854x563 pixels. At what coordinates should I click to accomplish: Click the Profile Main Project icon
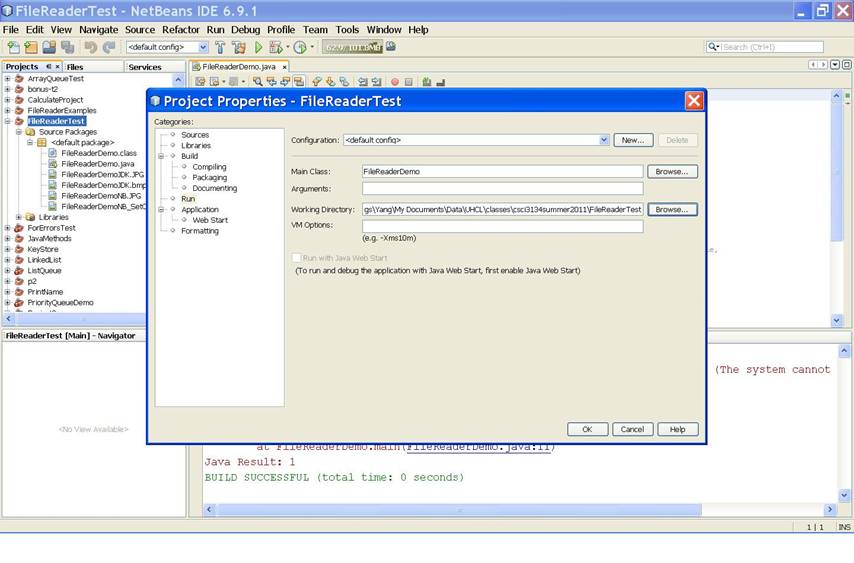tap(300, 47)
